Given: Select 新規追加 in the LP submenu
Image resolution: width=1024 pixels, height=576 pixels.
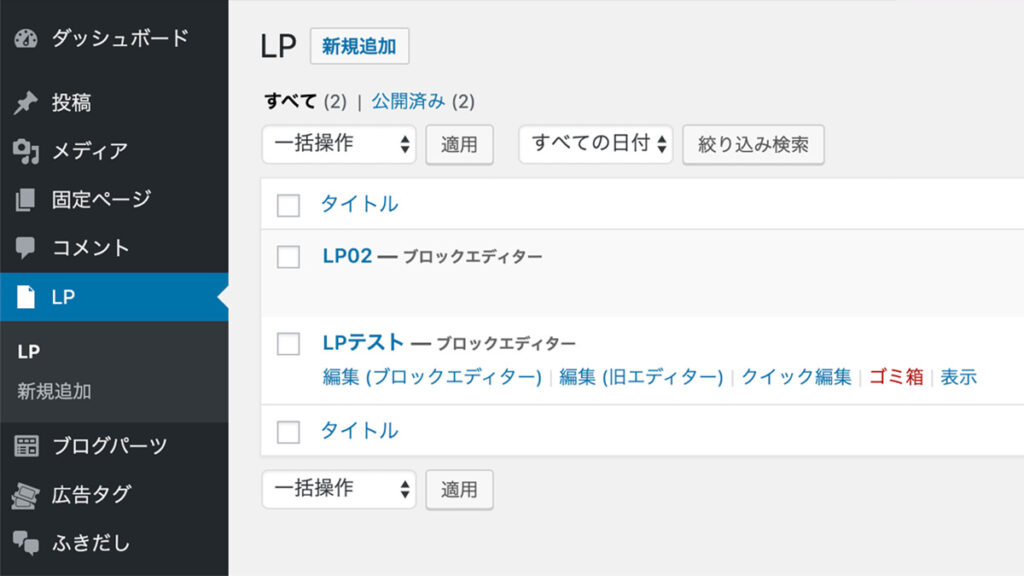Looking at the screenshot, I should pyautogui.click(x=54, y=391).
